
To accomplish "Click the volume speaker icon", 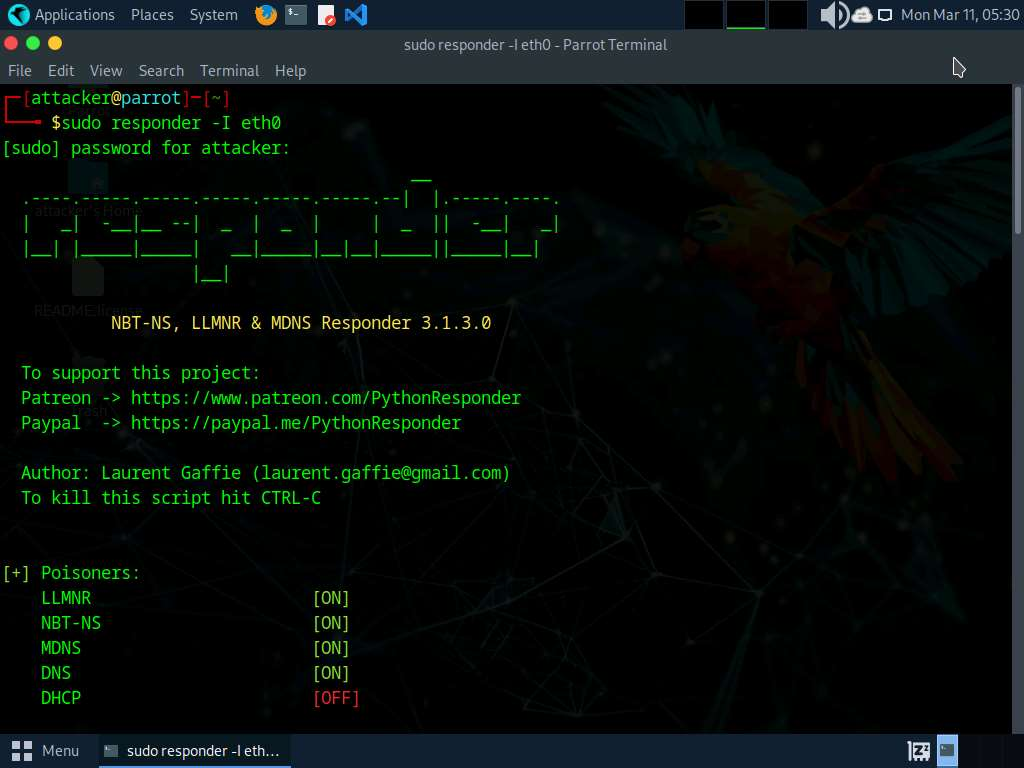I will (832, 15).
